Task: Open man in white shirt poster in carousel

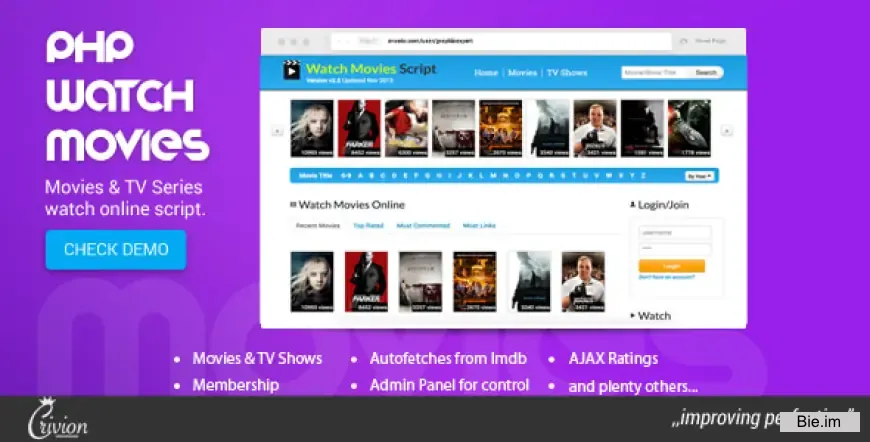Action: pyautogui.click(x=595, y=128)
